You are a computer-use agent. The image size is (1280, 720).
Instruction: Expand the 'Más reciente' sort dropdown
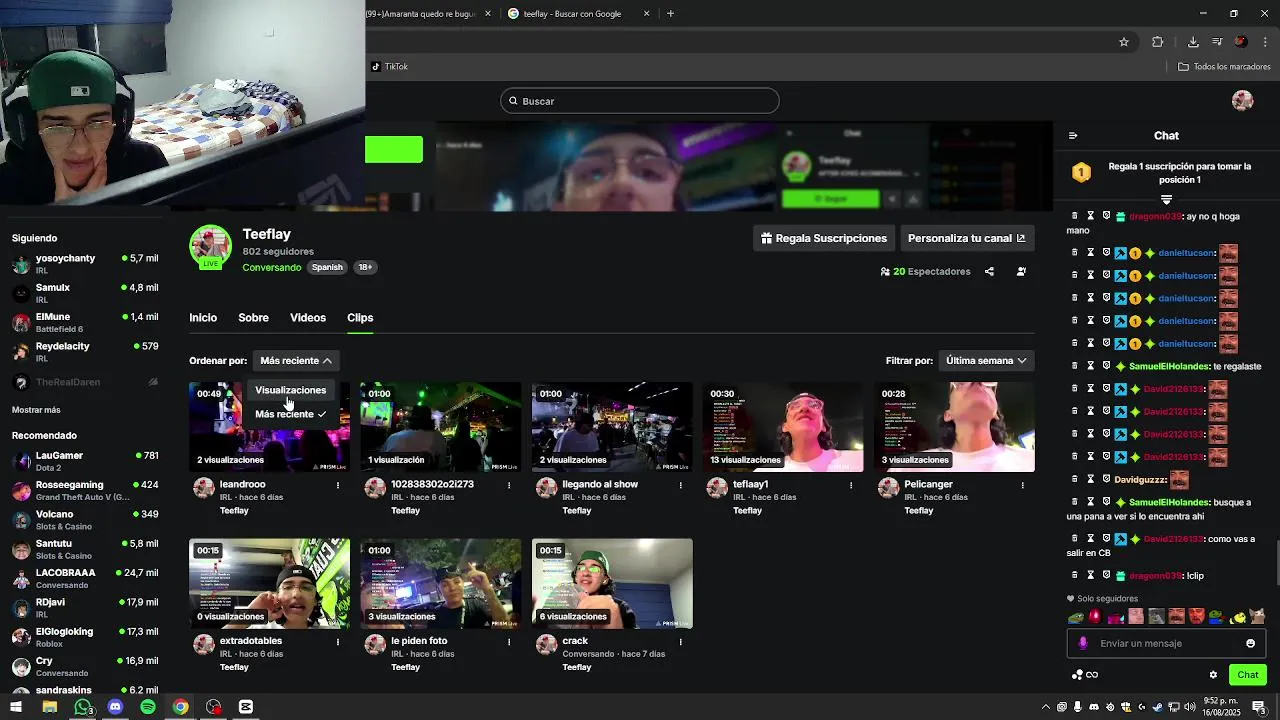[x=295, y=360]
